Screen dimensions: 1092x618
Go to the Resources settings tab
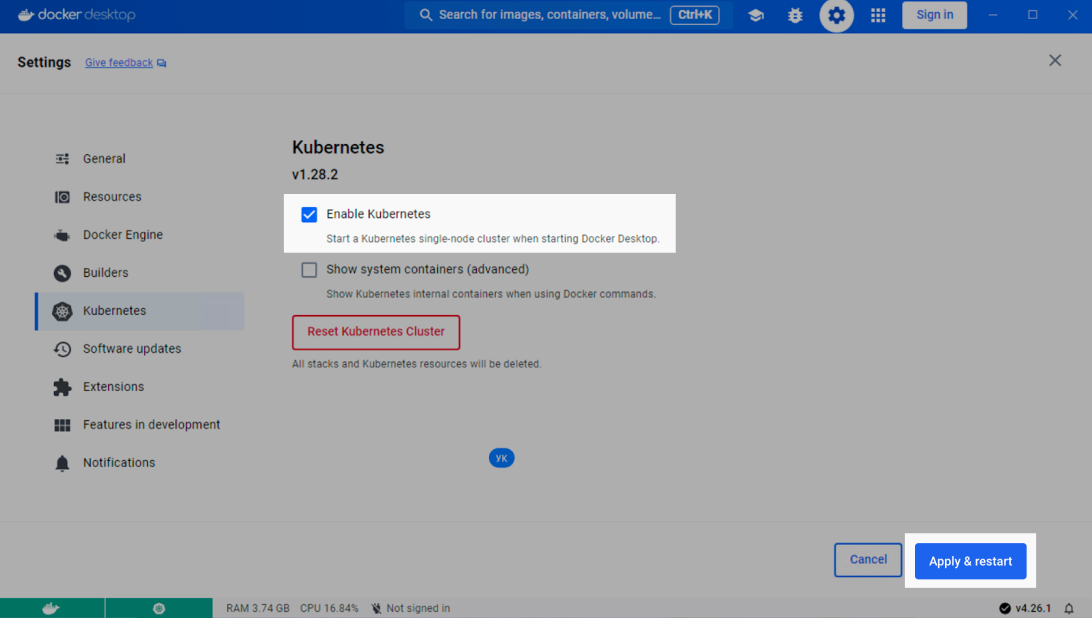112,197
